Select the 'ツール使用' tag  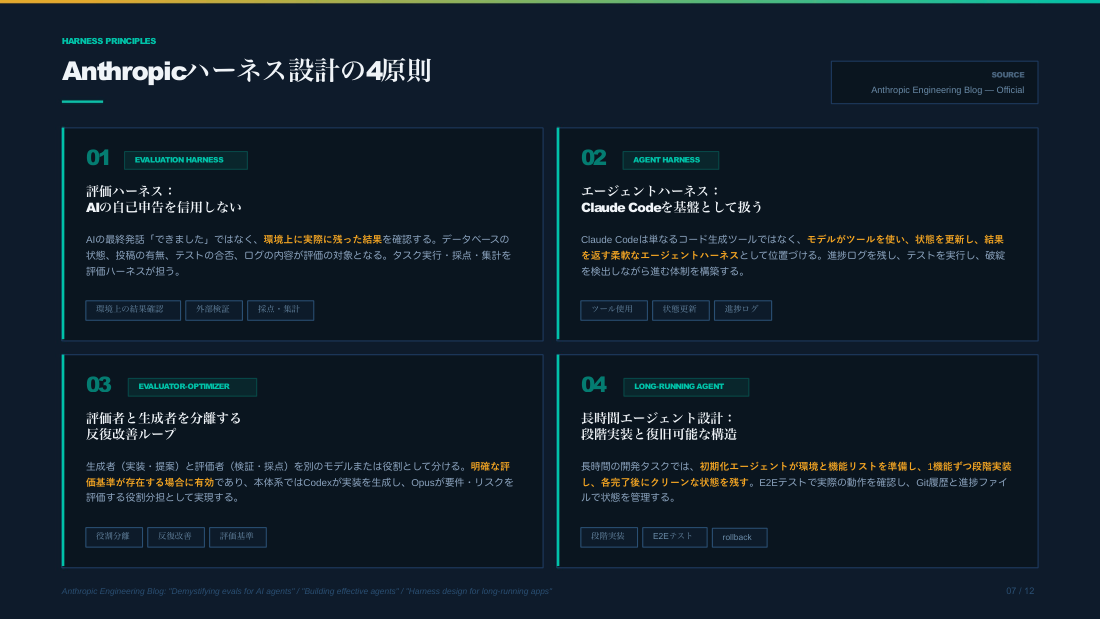(x=613, y=310)
